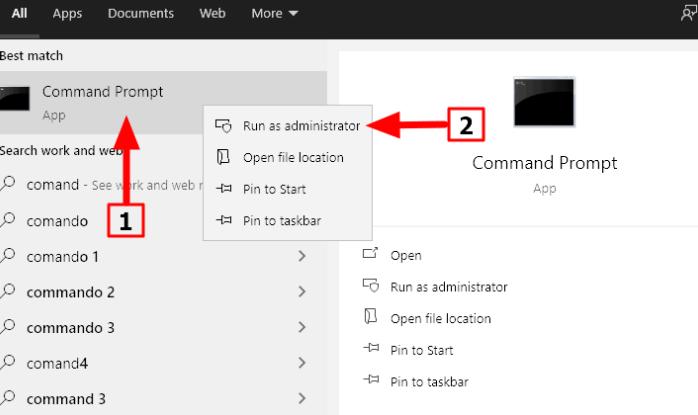Image resolution: width=698 pixels, height=415 pixels.
Task: Choose Run as administrator from context menu
Action: pyautogui.click(x=301, y=126)
